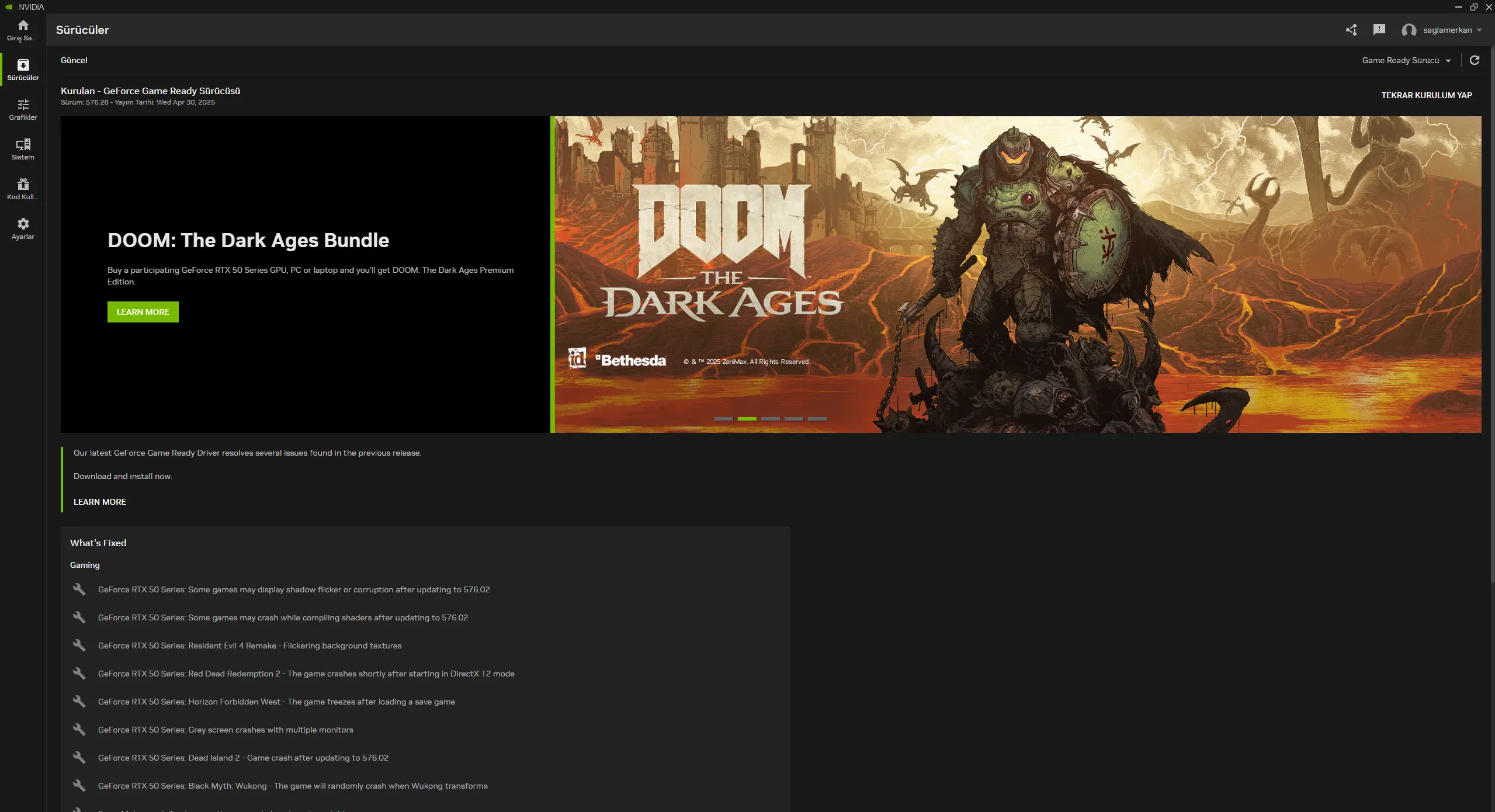Expand the saglamerkan account menu
Image resolution: width=1495 pixels, height=812 pixels.
(1453, 30)
